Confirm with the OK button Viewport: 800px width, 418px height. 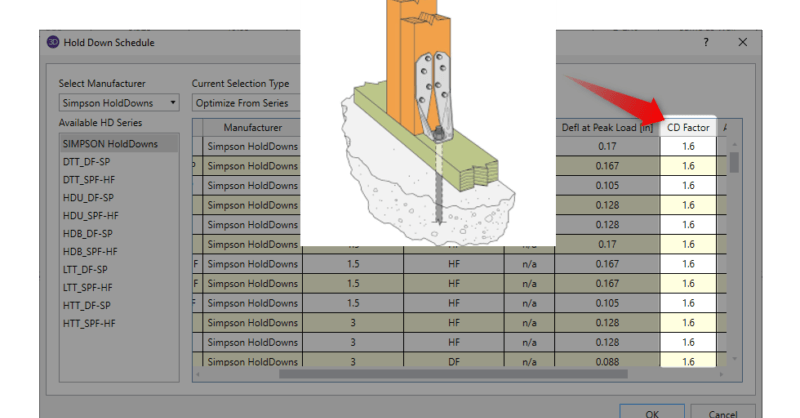pos(652,412)
